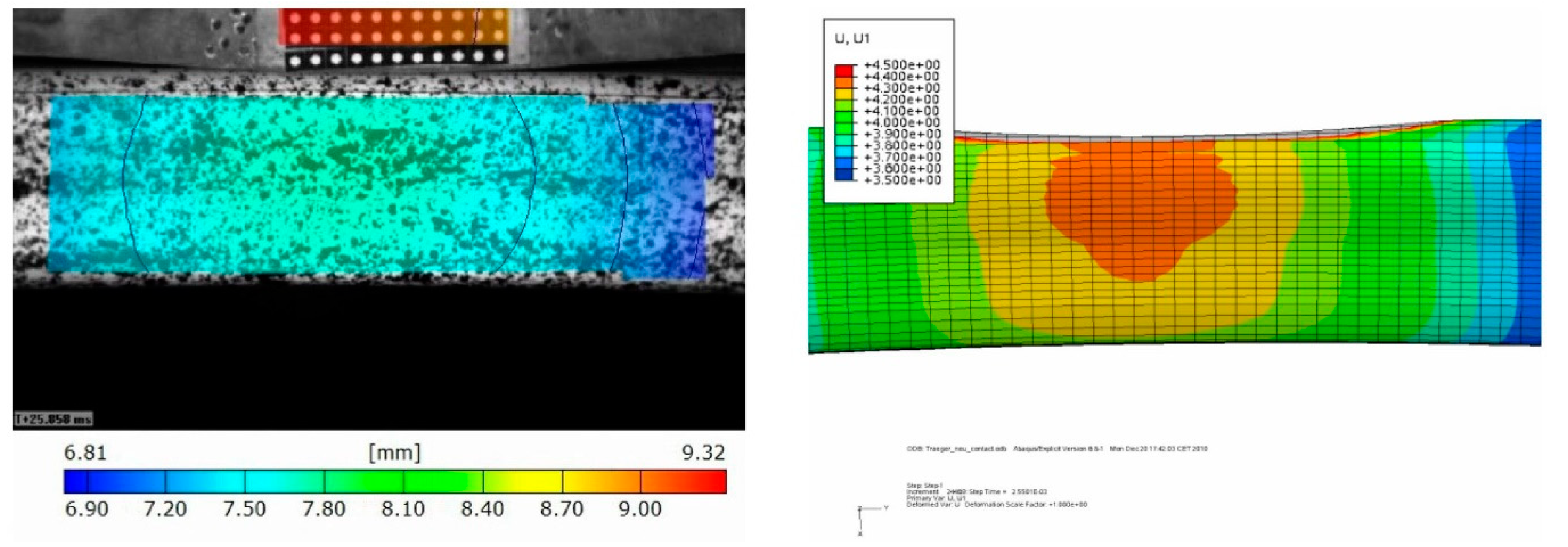Screen dimensions: 1568x547
Task: Click the 6.81 minimum value label
Action: [x=85, y=453]
